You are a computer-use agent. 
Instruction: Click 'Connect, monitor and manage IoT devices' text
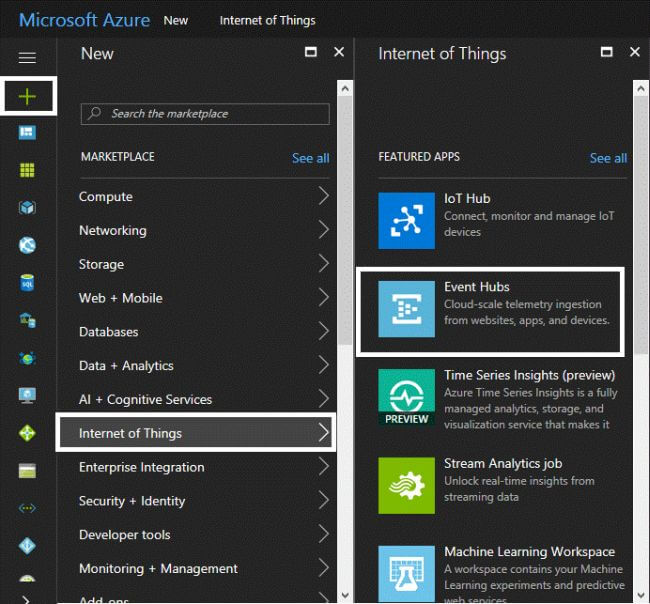coord(529,224)
